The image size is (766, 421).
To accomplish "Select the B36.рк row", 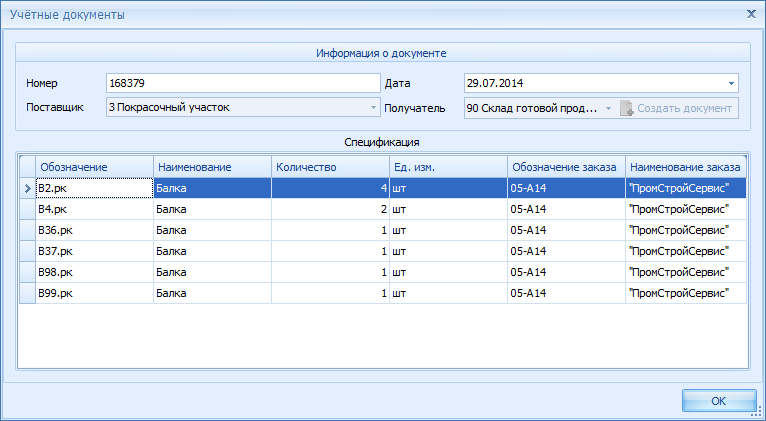I will coord(93,230).
